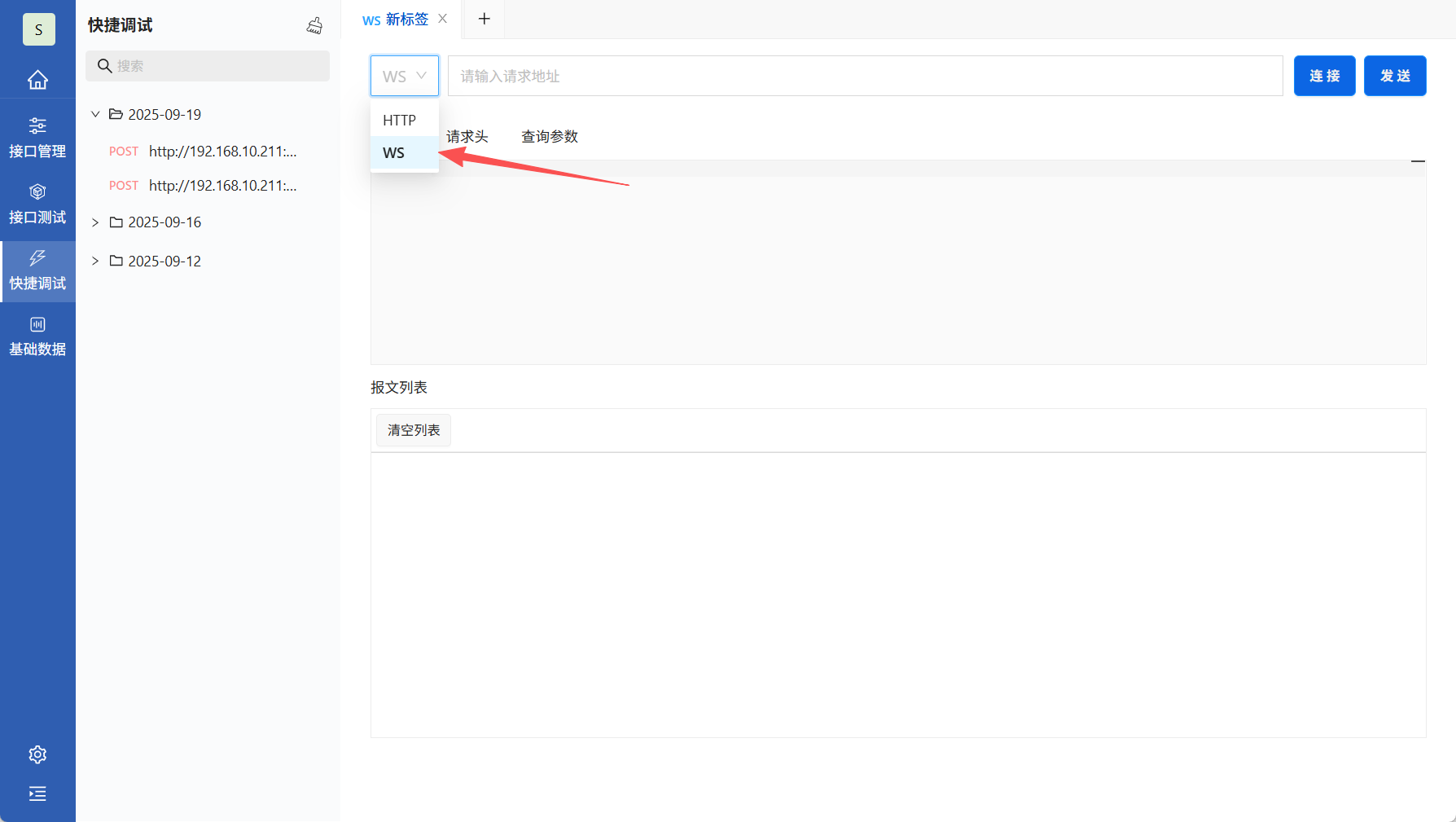Viewport: 1456px width, 822px height.
Task: Close the WS 新标签 tab
Action: tap(442, 18)
